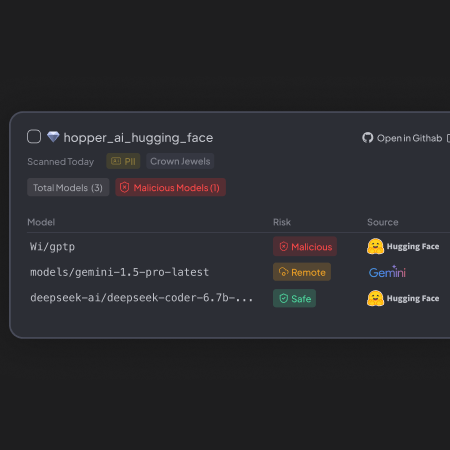Viewport: 450px width, 450px height.
Task: Click the cloud icon in Remote badge
Action: pos(283,272)
